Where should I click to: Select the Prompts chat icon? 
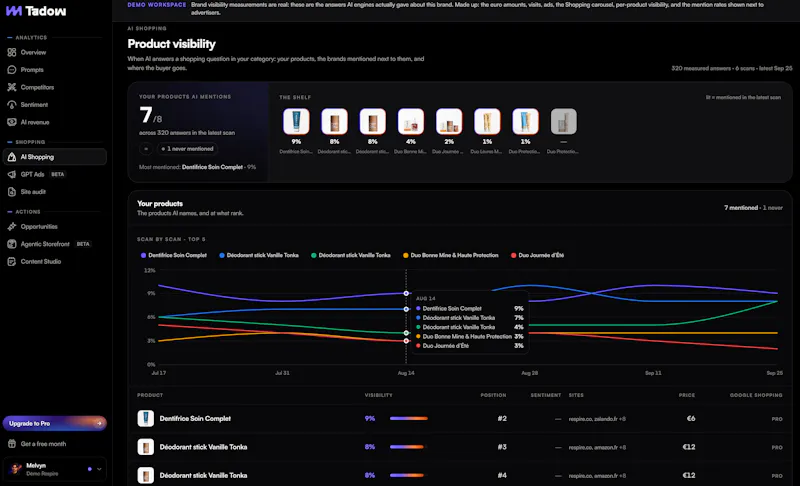(12, 70)
